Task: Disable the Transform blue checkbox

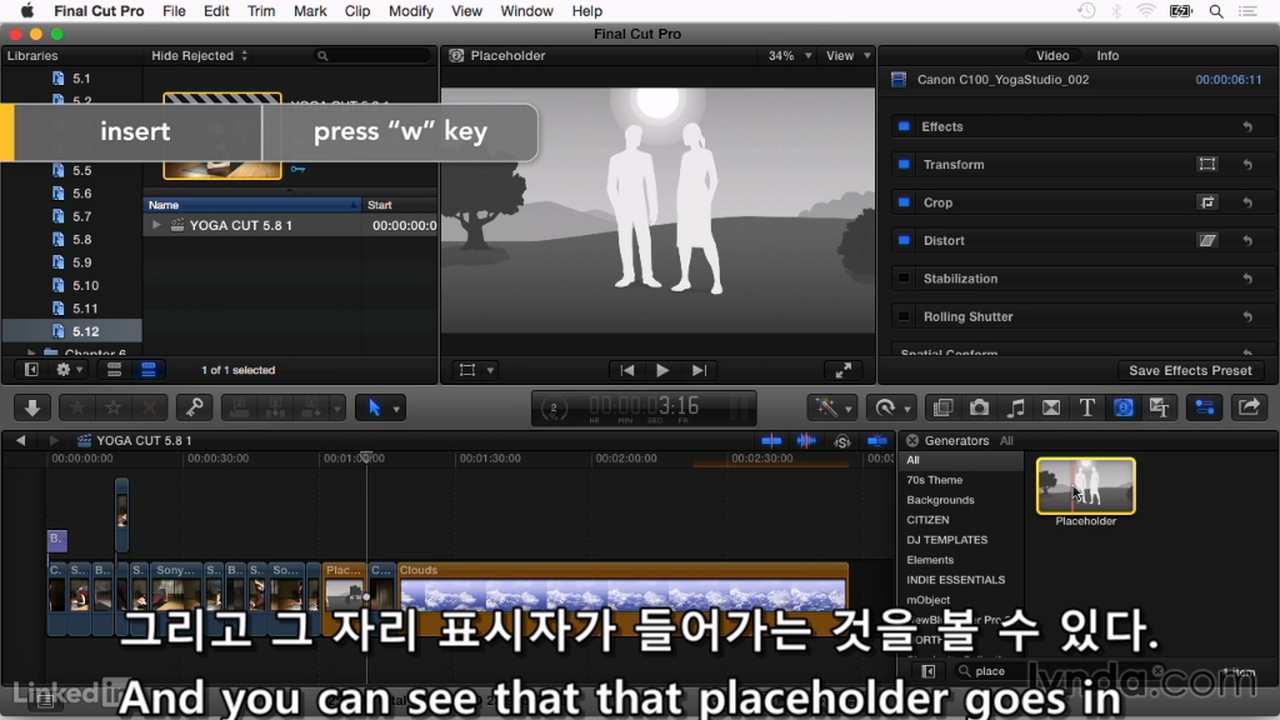Action: tap(904, 164)
